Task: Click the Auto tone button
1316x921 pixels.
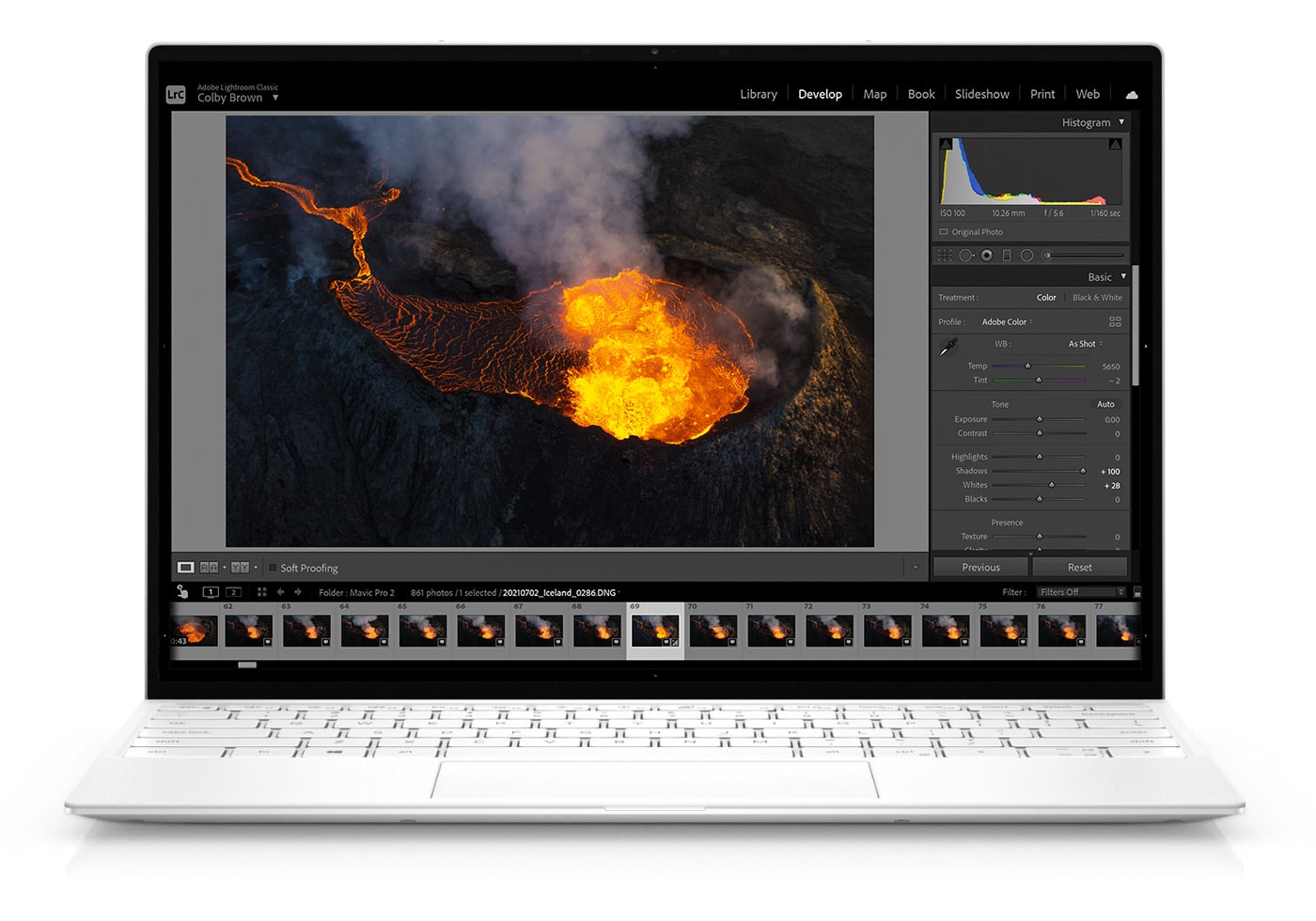Action: (1105, 404)
